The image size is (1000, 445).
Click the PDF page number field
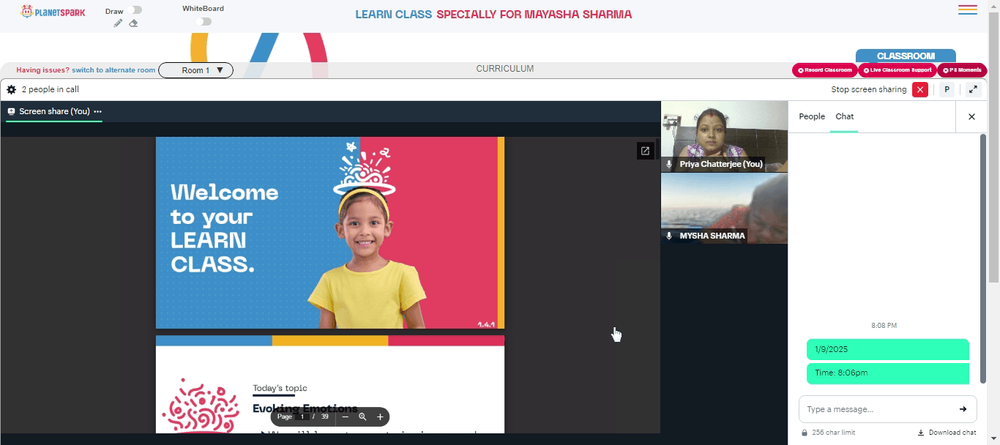point(304,417)
